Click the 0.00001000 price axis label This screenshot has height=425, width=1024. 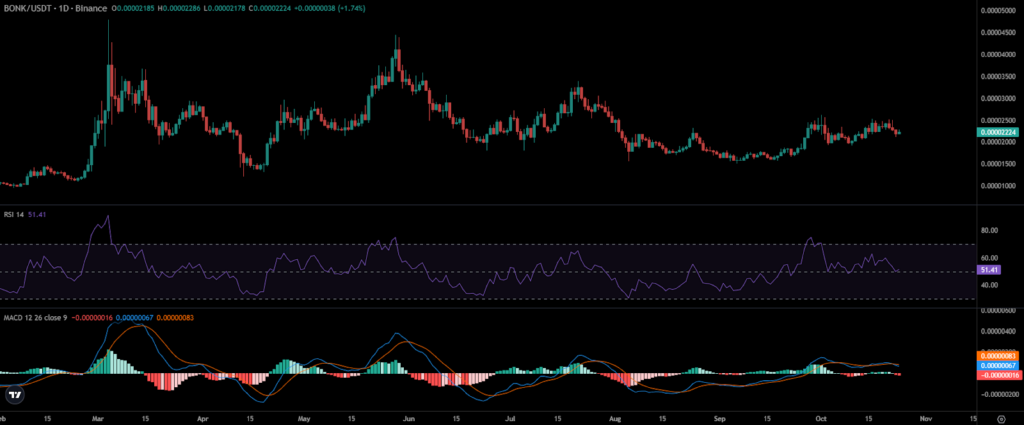pos(998,185)
